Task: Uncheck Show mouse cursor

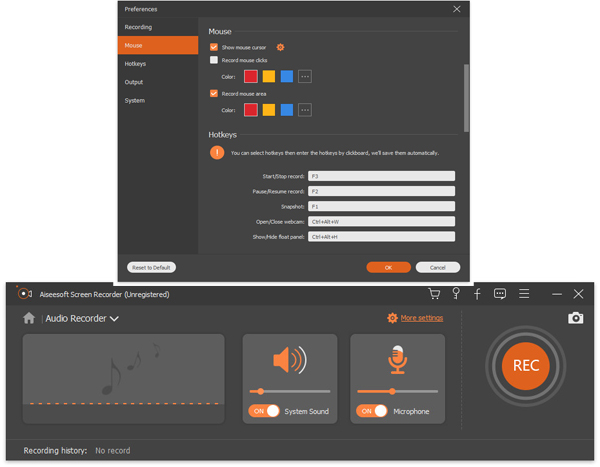Action: click(x=214, y=47)
